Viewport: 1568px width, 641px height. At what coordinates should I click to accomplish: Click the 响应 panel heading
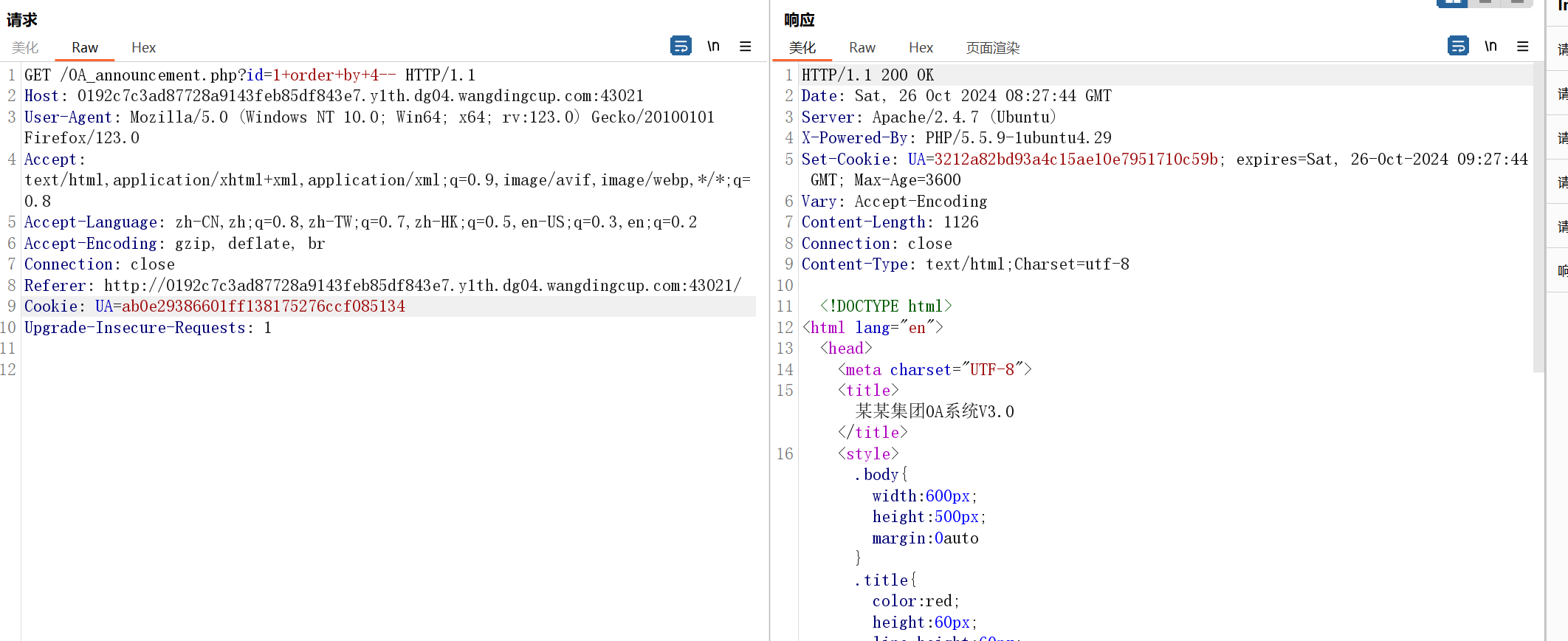(800, 20)
